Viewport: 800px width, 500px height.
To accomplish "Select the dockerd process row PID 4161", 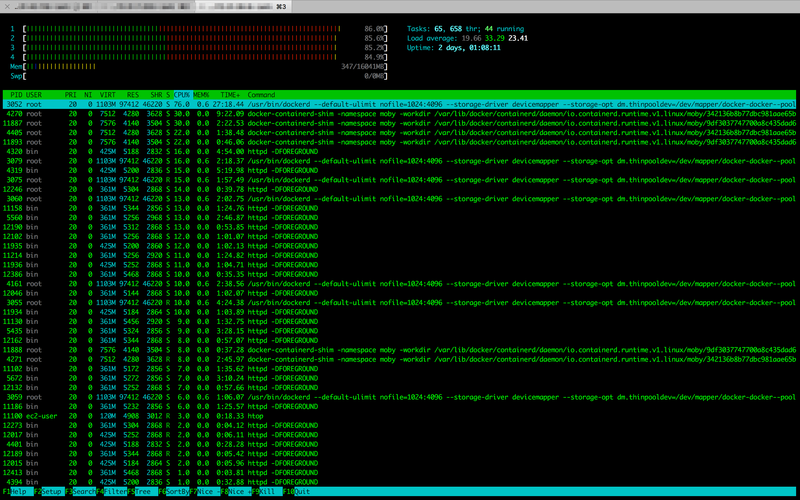I will click(399, 284).
